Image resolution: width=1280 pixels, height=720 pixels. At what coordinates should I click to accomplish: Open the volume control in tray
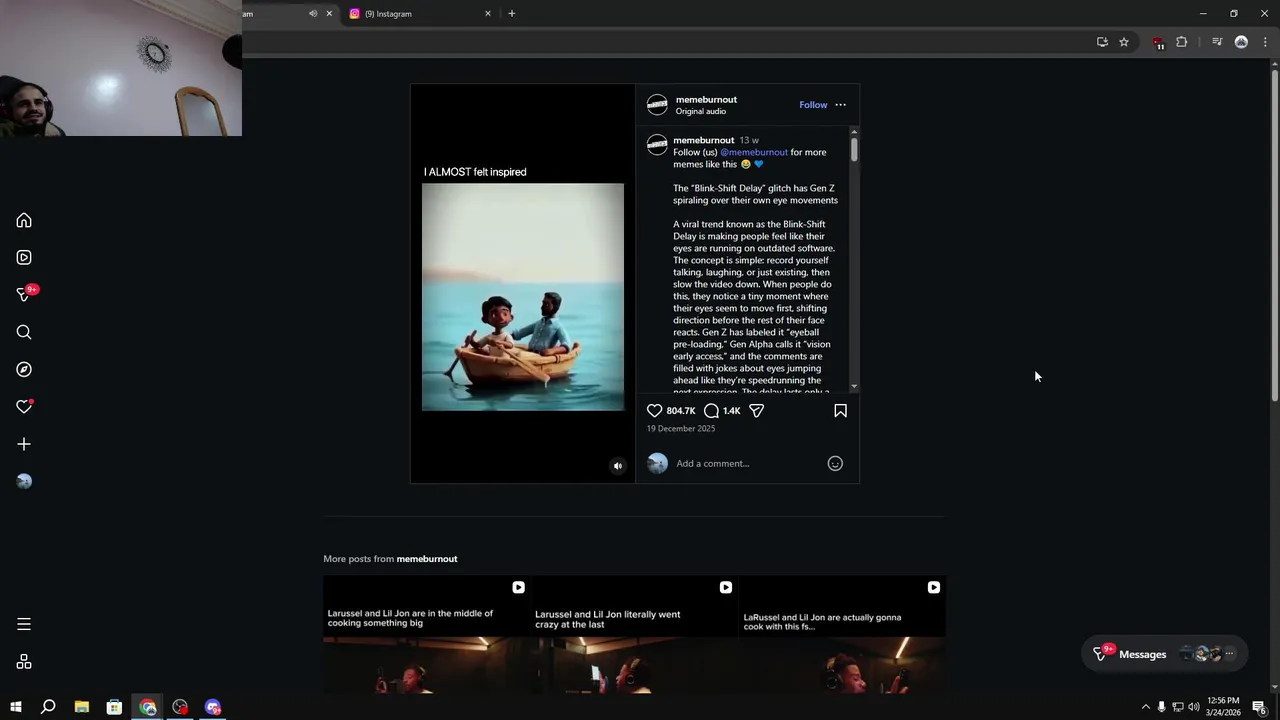pyautogui.click(x=1194, y=707)
